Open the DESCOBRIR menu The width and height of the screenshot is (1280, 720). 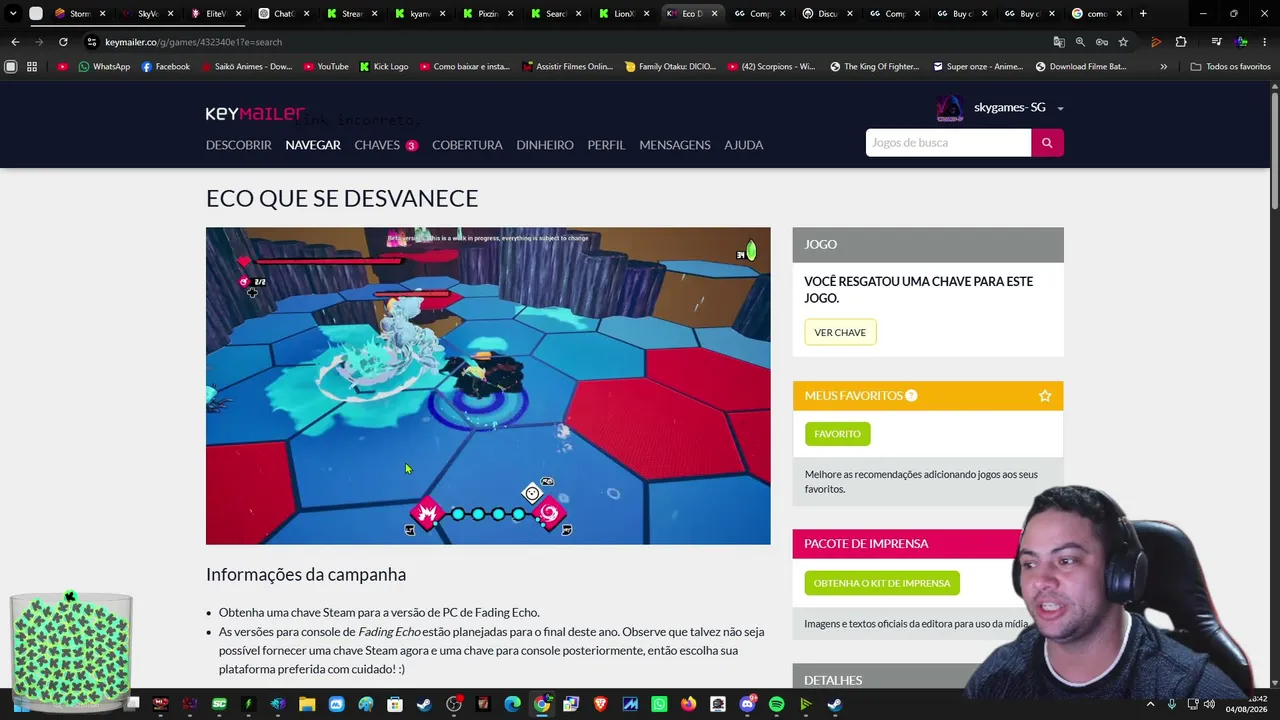tap(238, 145)
